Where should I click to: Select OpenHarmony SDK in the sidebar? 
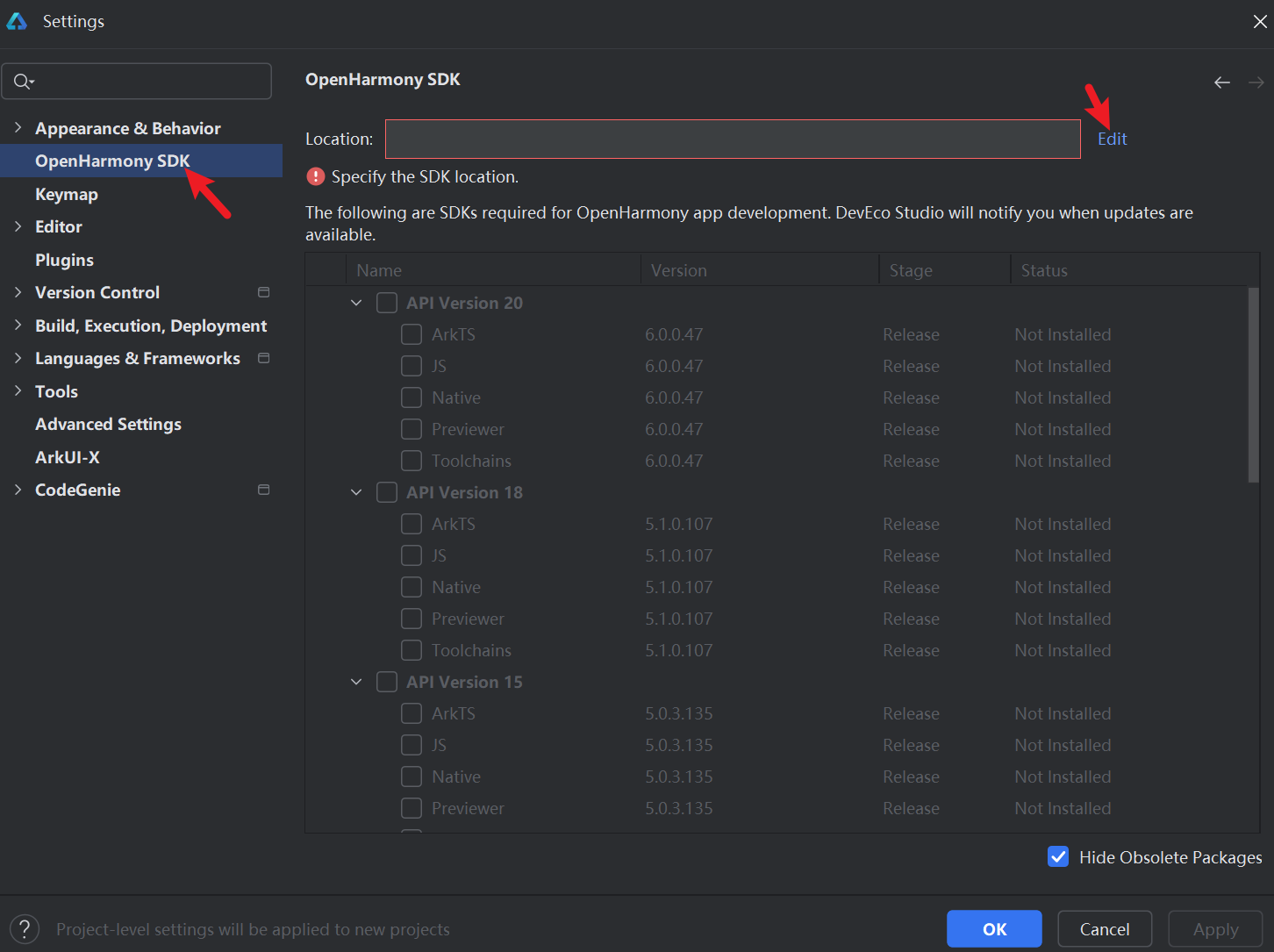click(141, 161)
